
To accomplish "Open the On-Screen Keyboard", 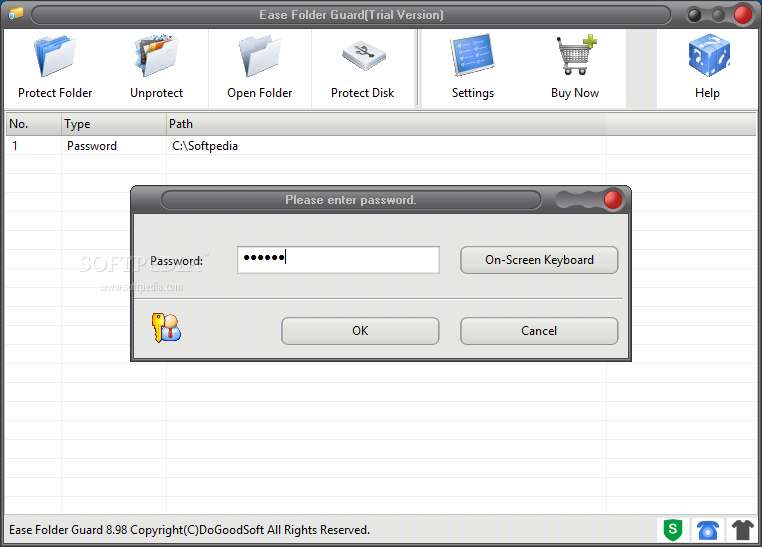I will click(539, 260).
